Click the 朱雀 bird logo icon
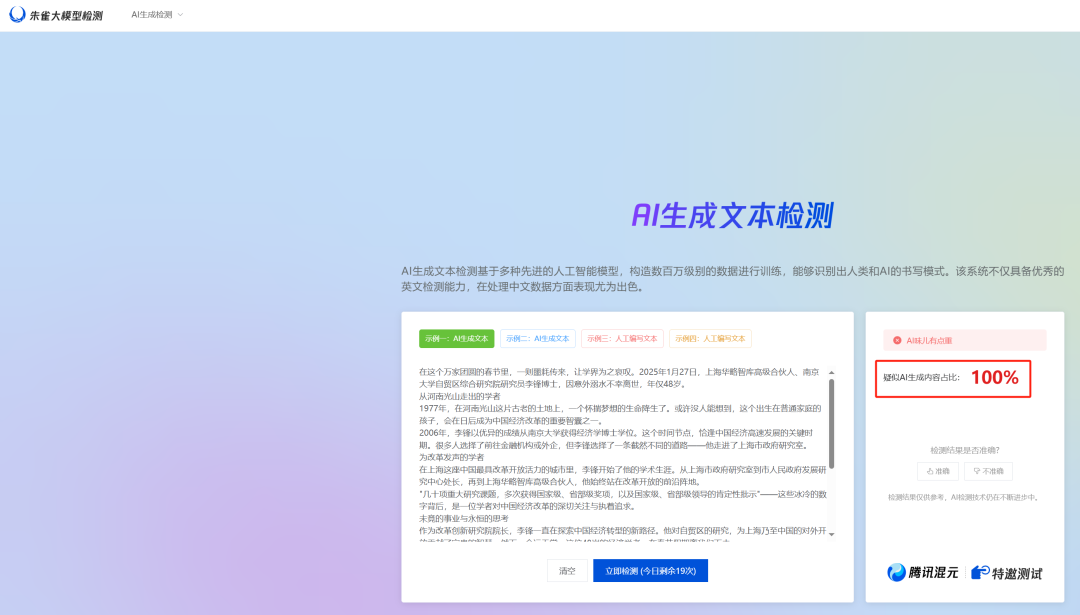1080x615 pixels. [16, 15]
